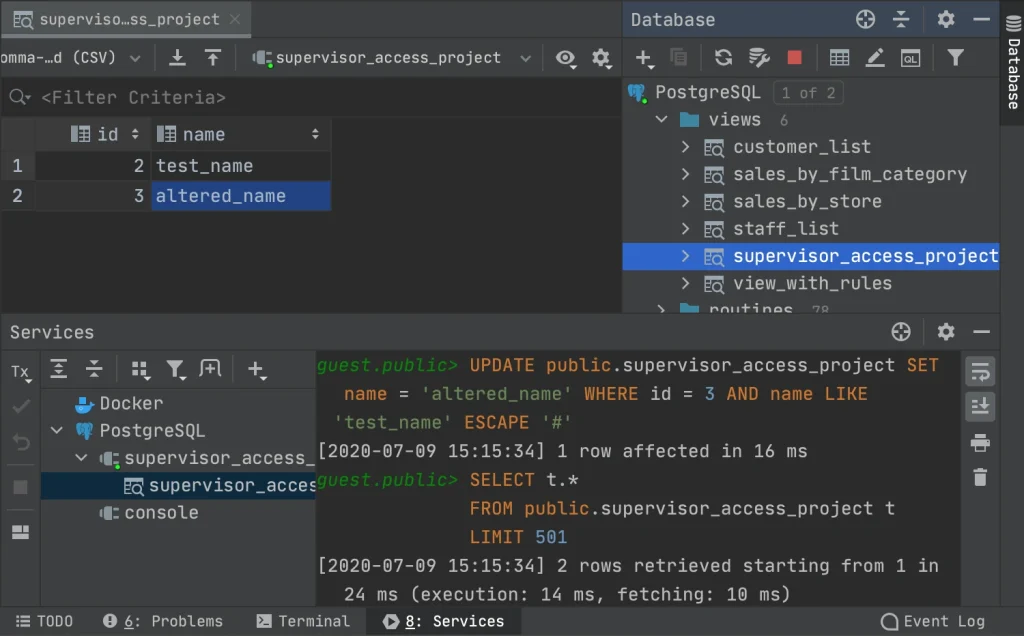Image resolution: width=1024 pixels, height=636 pixels.
Task: Expand the sales_by_store view node
Action: click(x=684, y=201)
